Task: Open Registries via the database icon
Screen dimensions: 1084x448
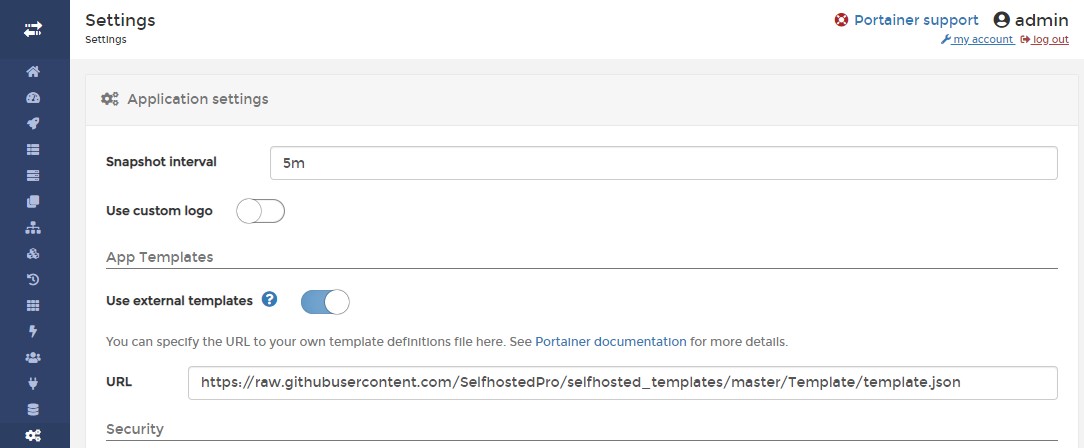Action: (x=33, y=409)
